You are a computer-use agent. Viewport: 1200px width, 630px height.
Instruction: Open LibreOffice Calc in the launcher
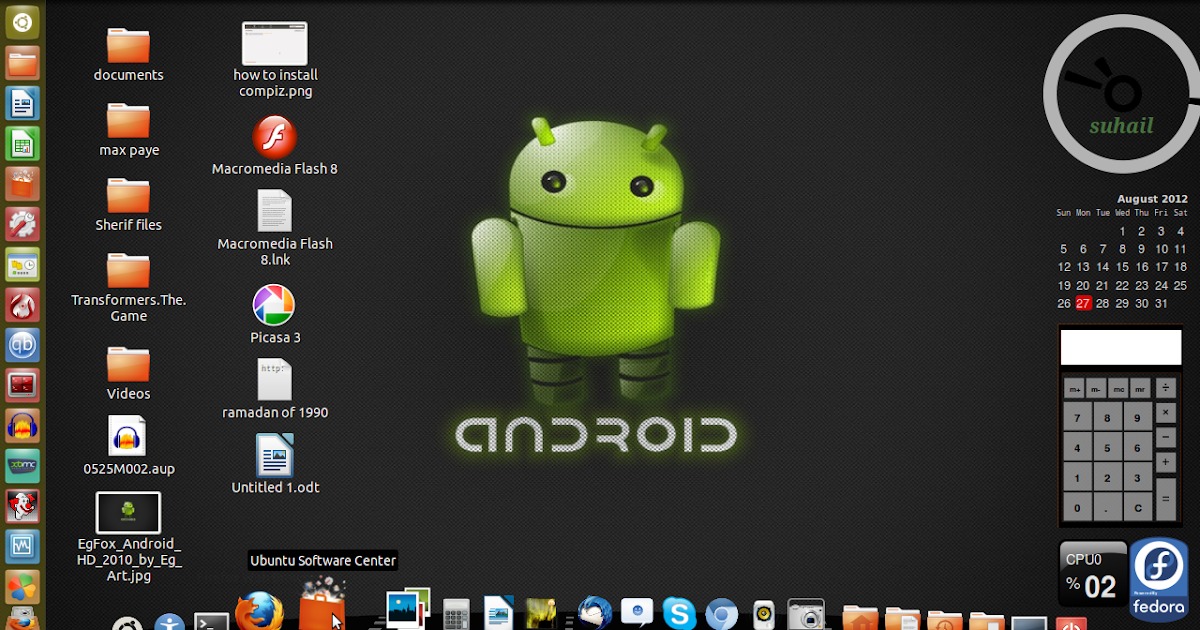(x=23, y=143)
